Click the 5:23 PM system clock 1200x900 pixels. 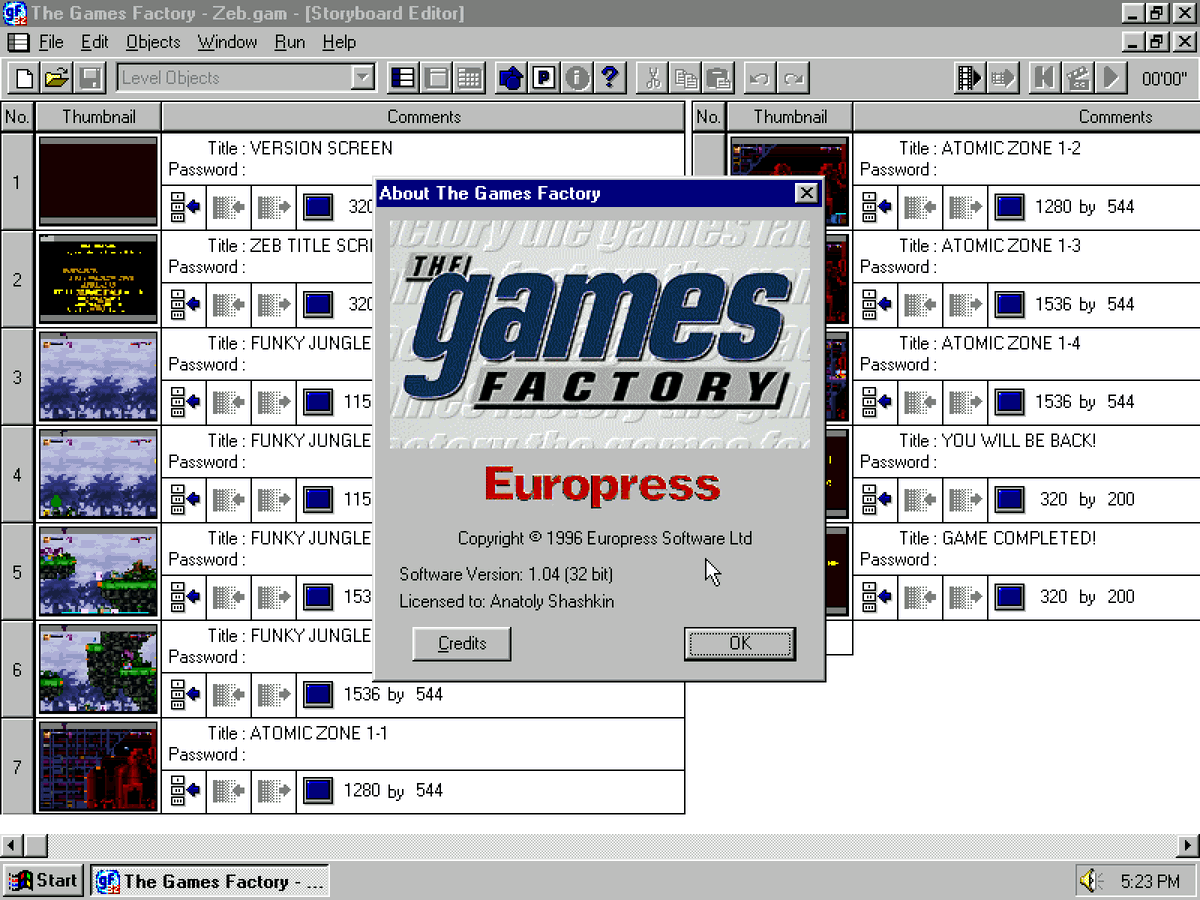click(x=1150, y=882)
